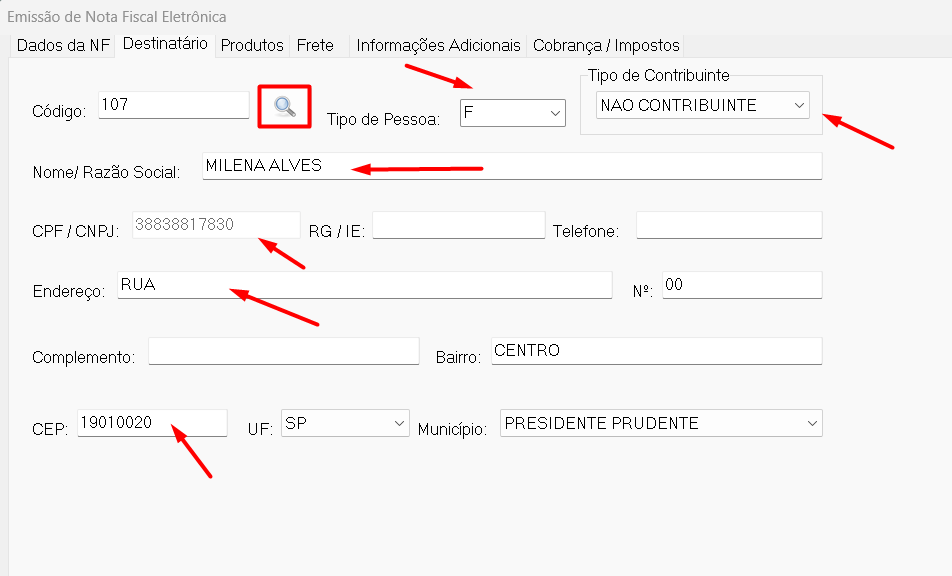This screenshot has width=952, height=576.
Task: Open the Cobrança / Impostos tab
Action: coord(606,45)
